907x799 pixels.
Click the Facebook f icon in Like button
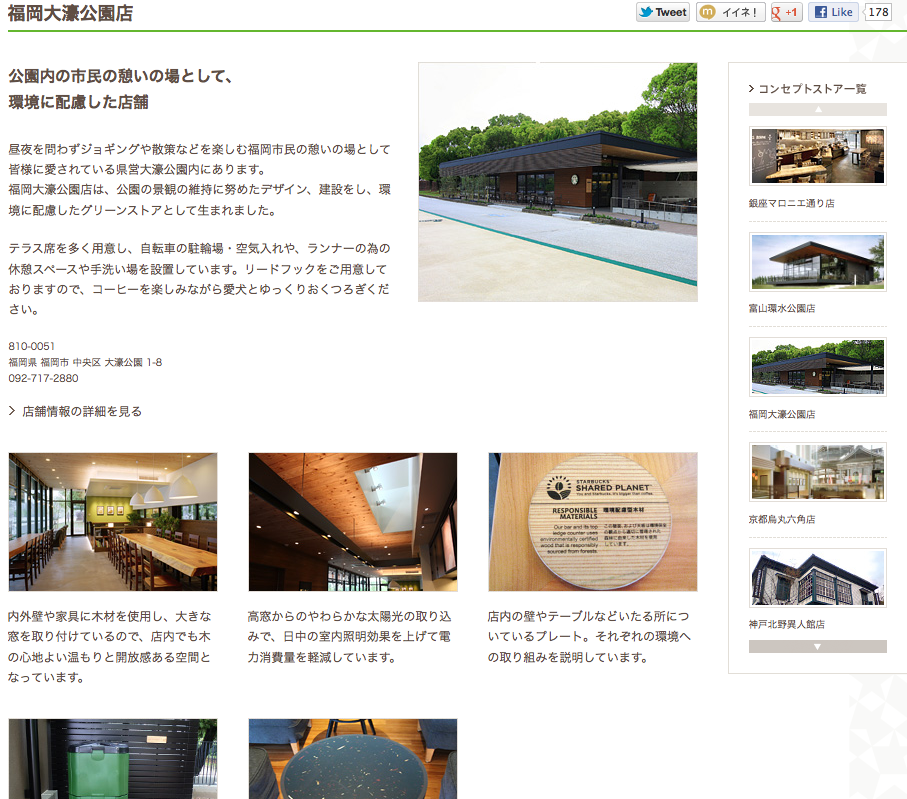(x=820, y=12)
